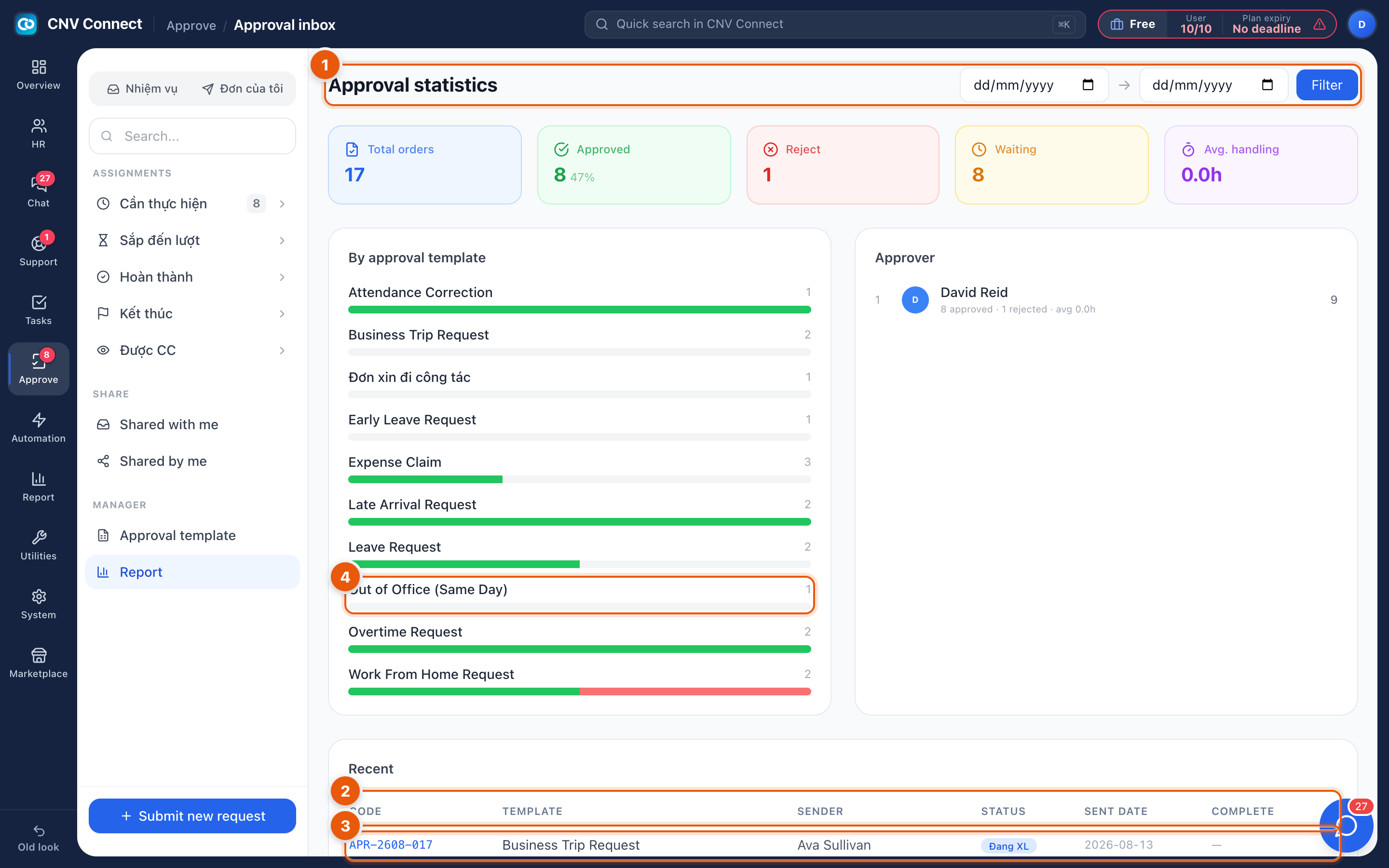Click the Đang XL status badge

pos(1008,846)
